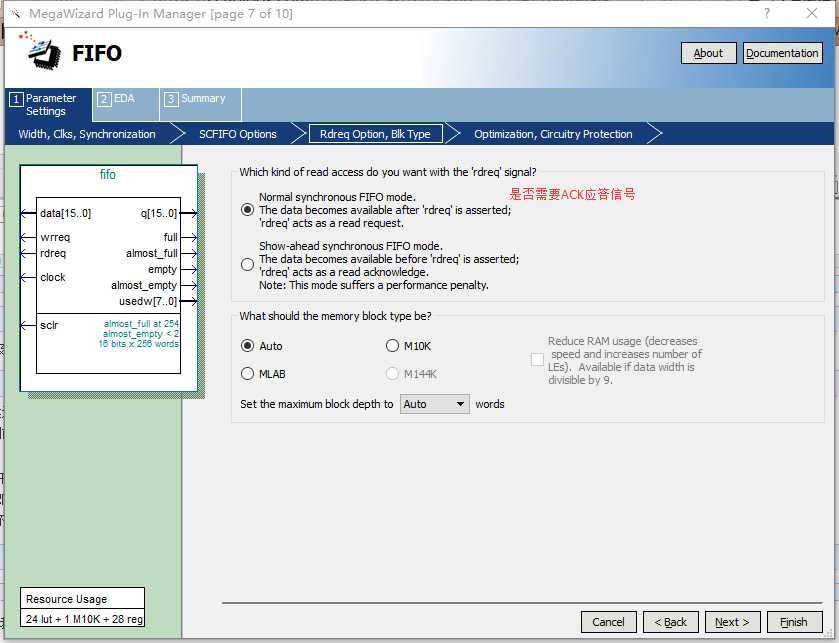Choose Auto memory block type
The height and width of the screenshot is (643, 839).
pyautogui.click(x=247, y=346)
